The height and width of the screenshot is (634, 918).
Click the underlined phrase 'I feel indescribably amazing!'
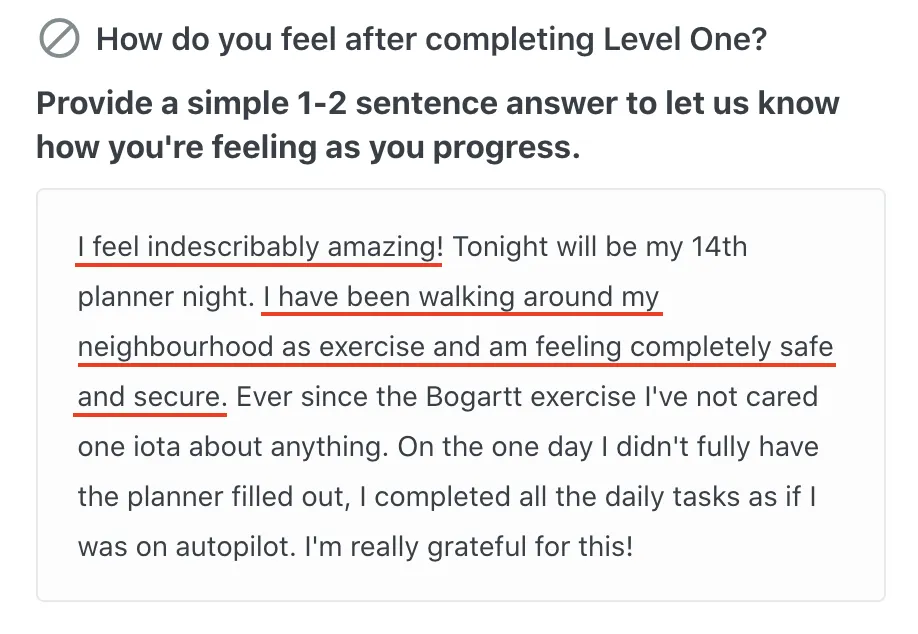pos(260,247)
